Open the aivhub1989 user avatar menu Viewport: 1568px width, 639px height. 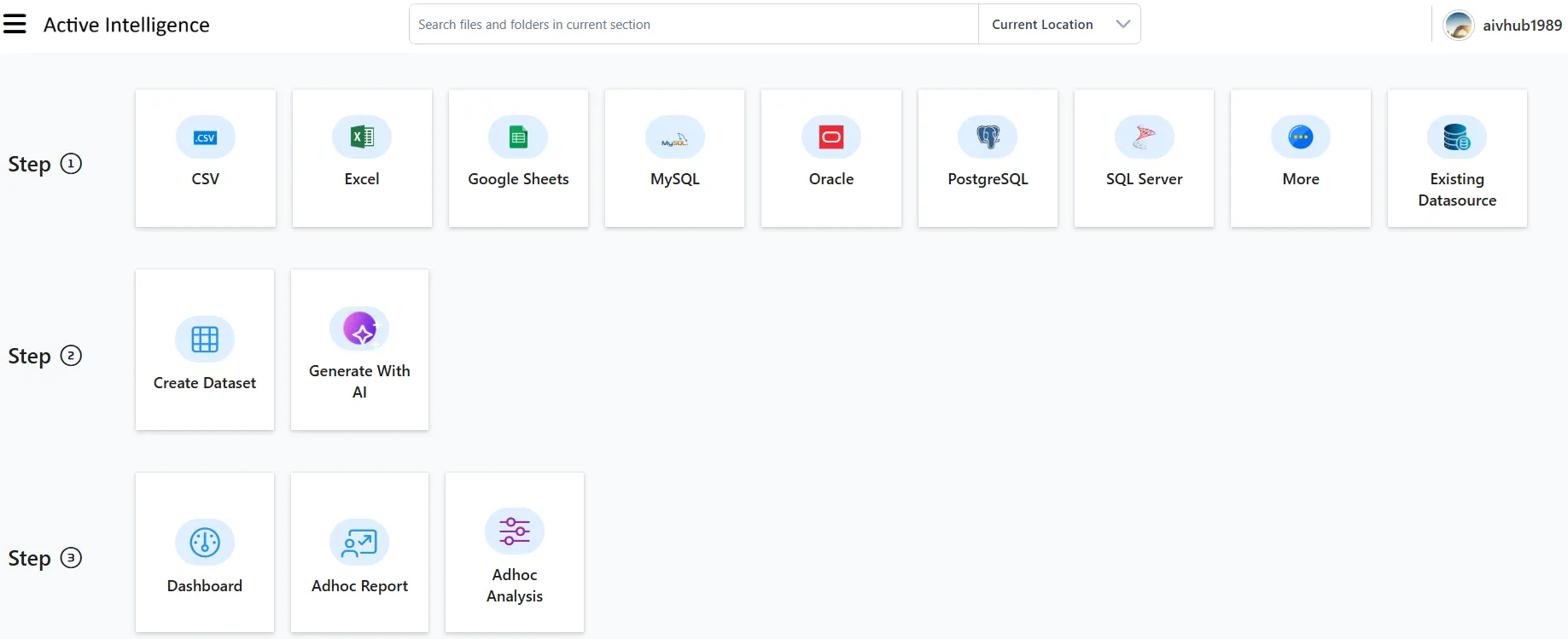coord(1459,25)
